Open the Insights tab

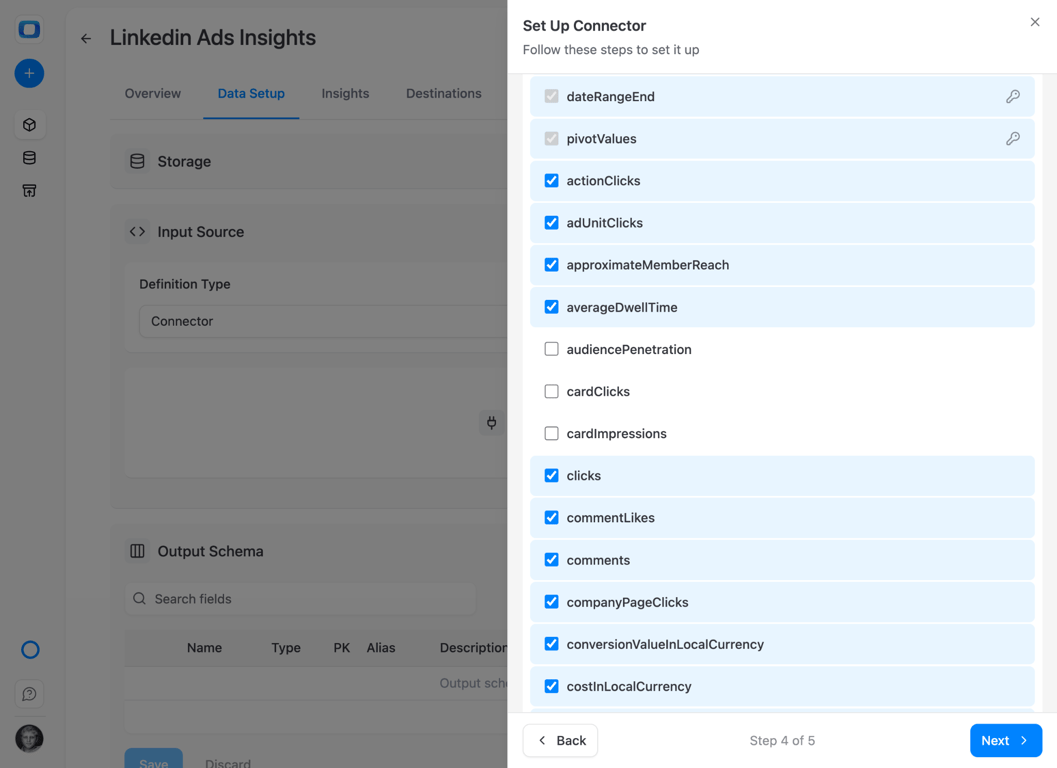coord(345,94)
